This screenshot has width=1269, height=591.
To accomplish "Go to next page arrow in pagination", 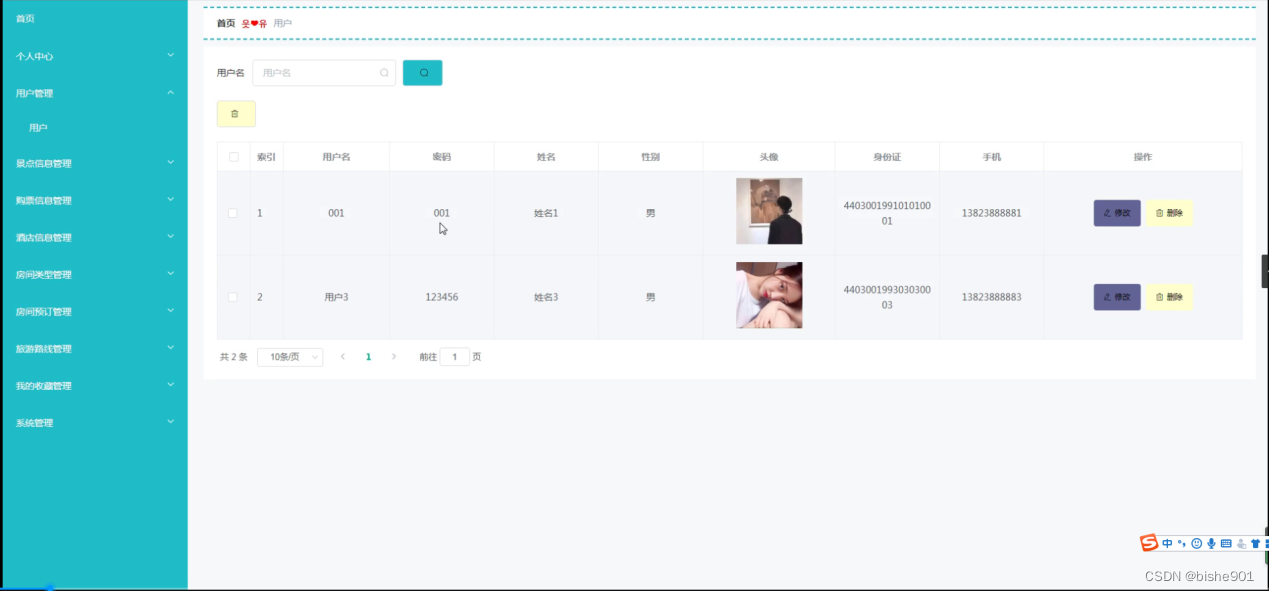I will point(394,357).
